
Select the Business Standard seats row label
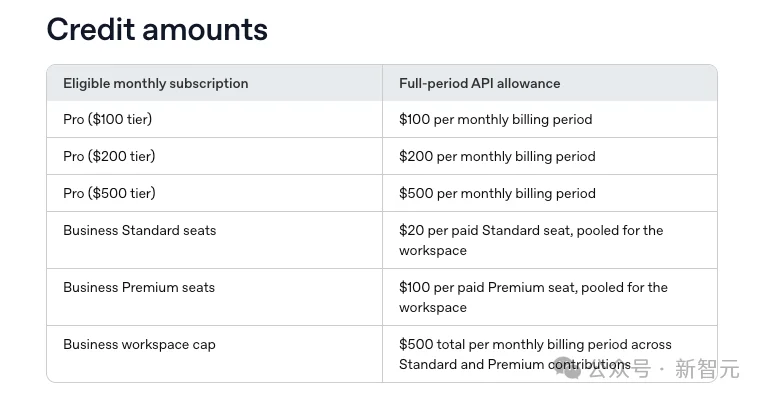[x=140, y=230]
